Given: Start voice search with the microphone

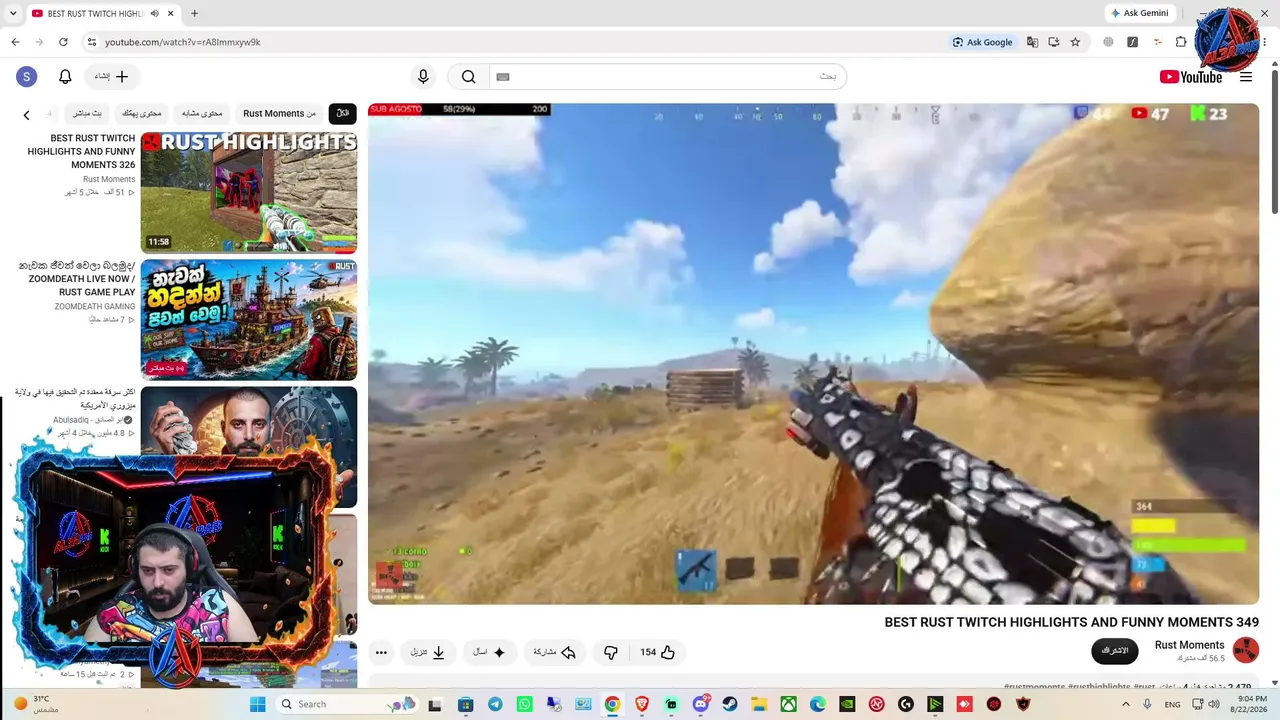Looking at the screenshot, I should pyautogui.click(x=423, y=77).
